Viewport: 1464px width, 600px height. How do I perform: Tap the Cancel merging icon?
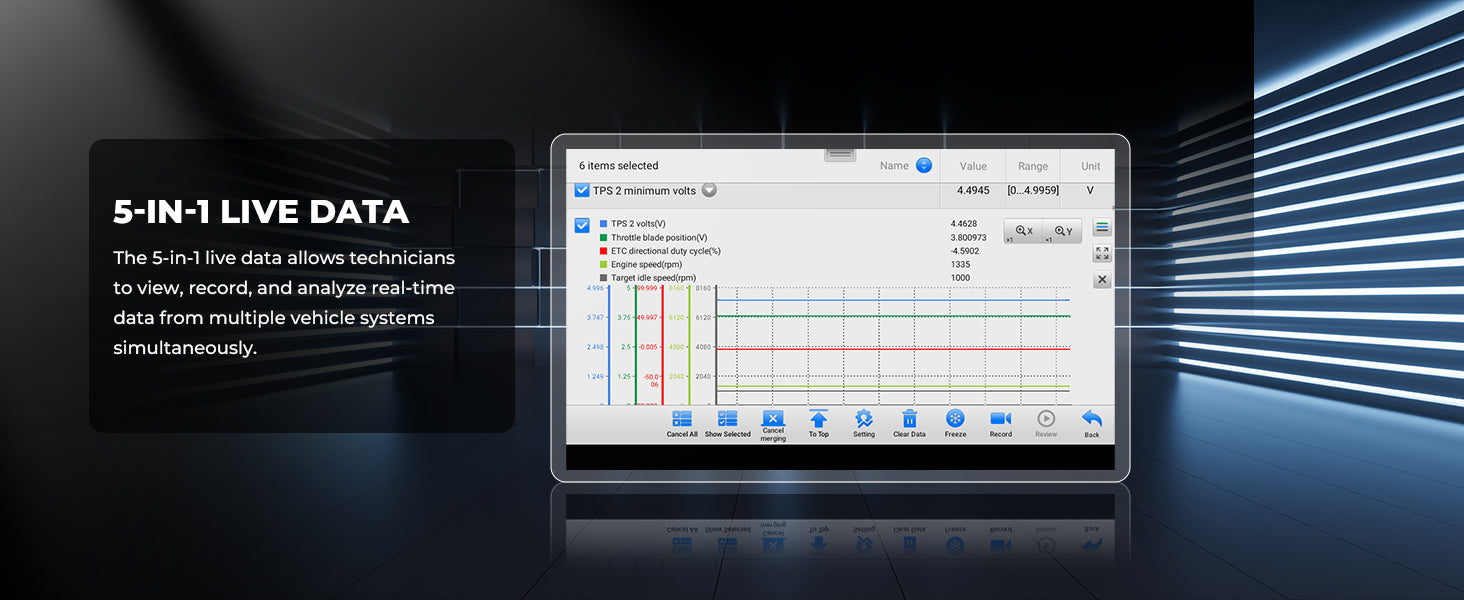[x=773, y=419]
